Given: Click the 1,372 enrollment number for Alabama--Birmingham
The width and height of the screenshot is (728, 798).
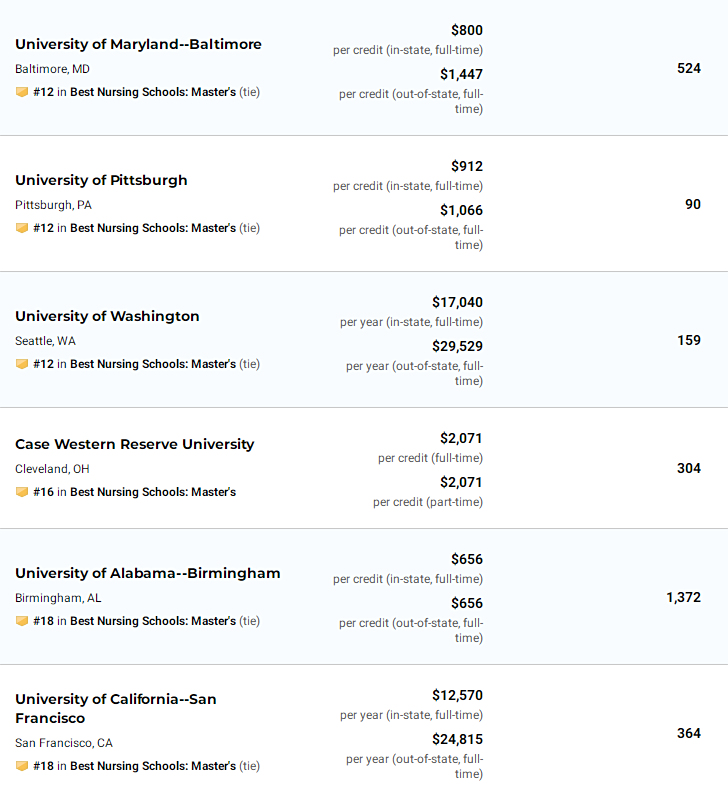Looking at the screenshot, I should tap(683, 597).
